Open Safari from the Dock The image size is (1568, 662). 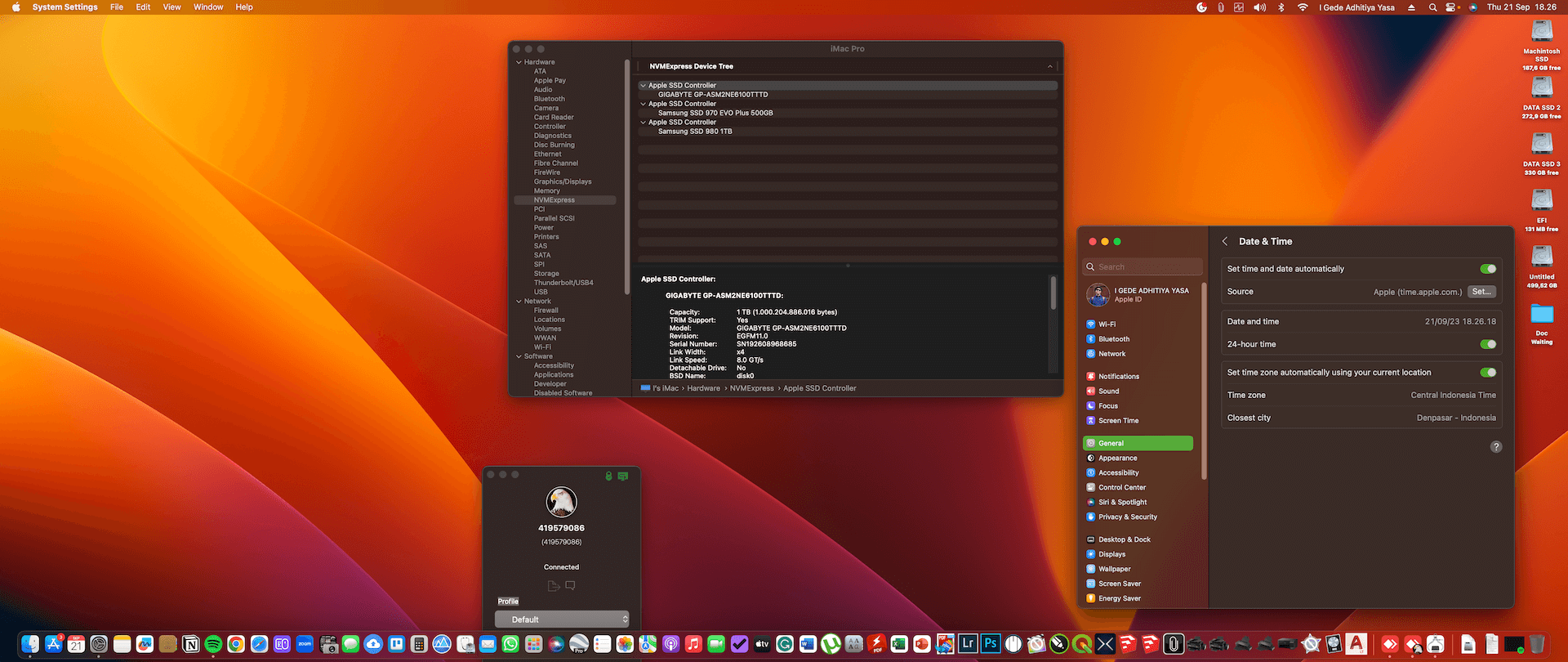259,644
